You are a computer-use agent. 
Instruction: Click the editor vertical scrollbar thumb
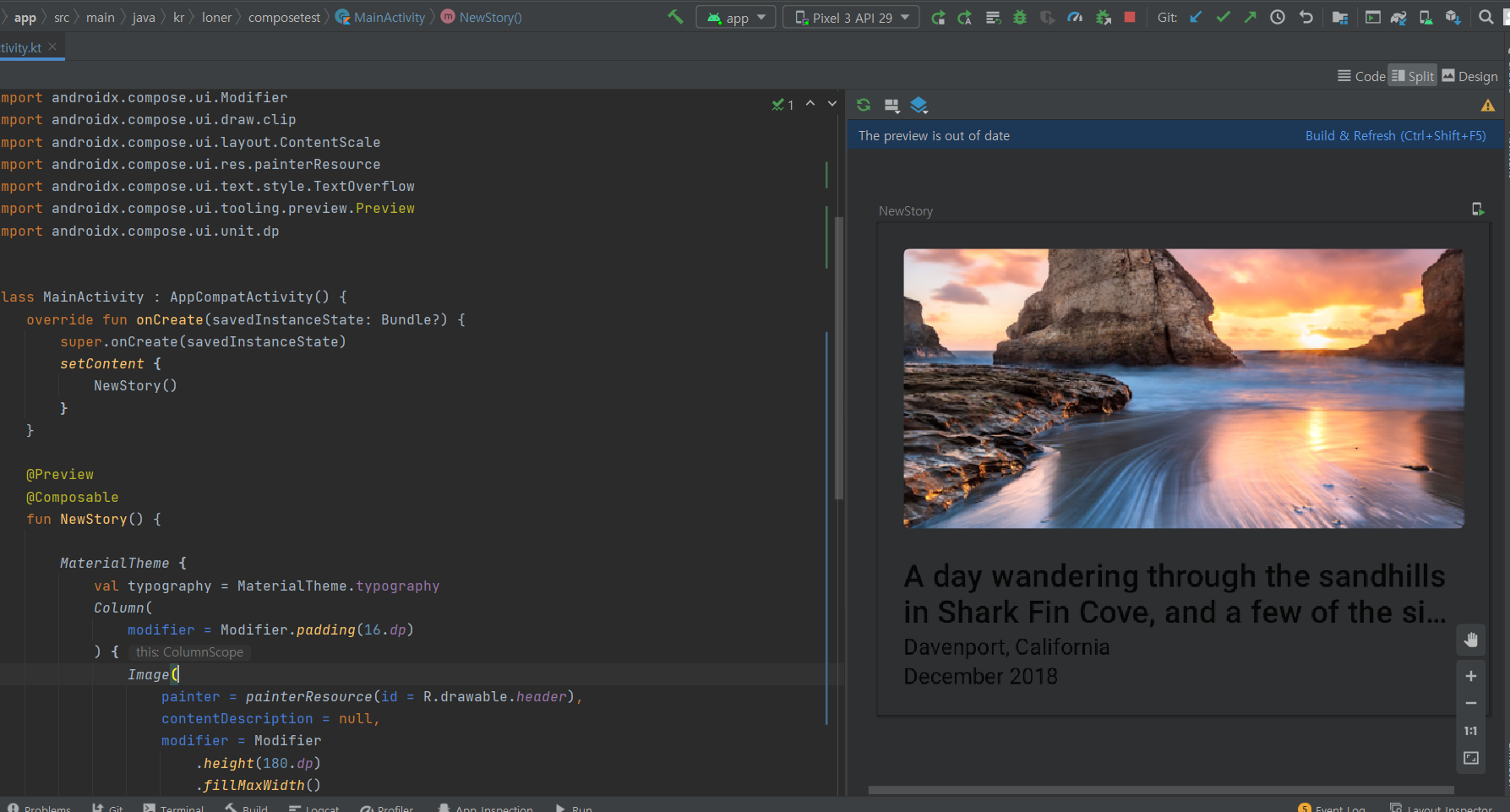839,357
